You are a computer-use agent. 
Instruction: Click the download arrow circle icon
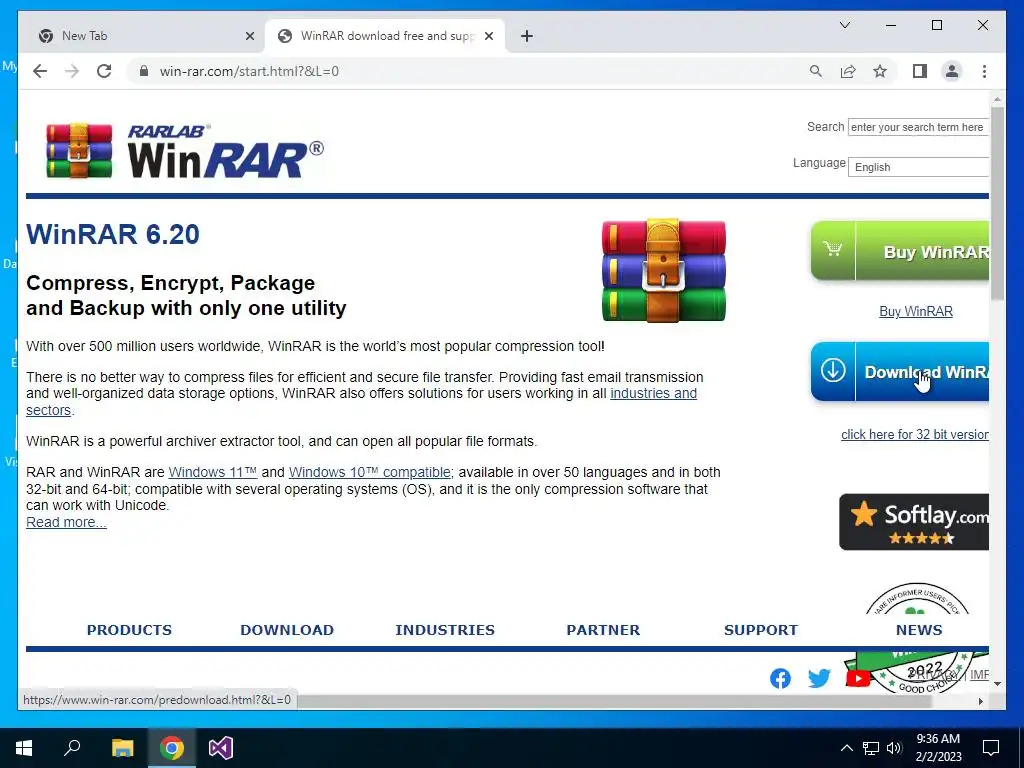(833, 370)
